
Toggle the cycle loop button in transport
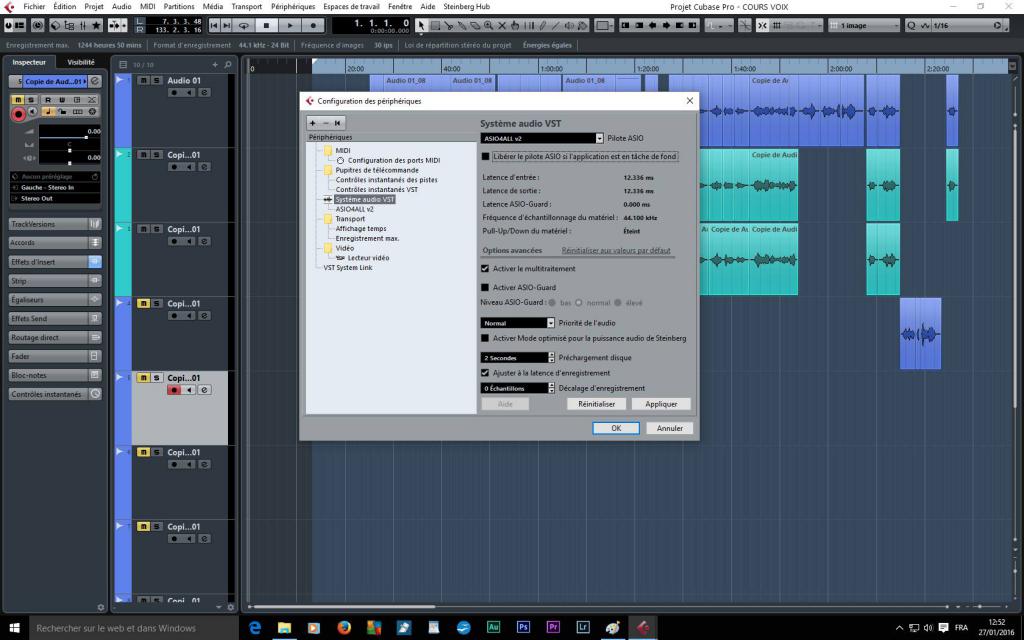(x=244, y=25)
